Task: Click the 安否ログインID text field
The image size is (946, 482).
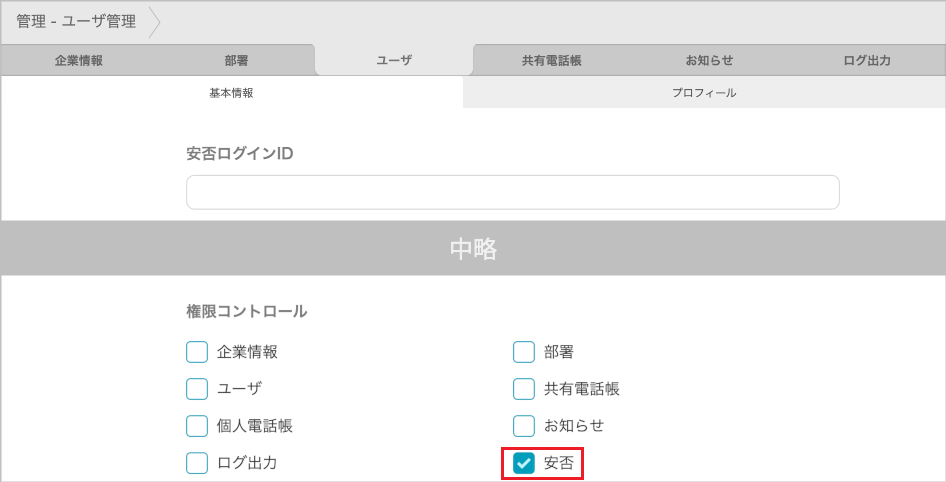Action: tap(512, 192)
